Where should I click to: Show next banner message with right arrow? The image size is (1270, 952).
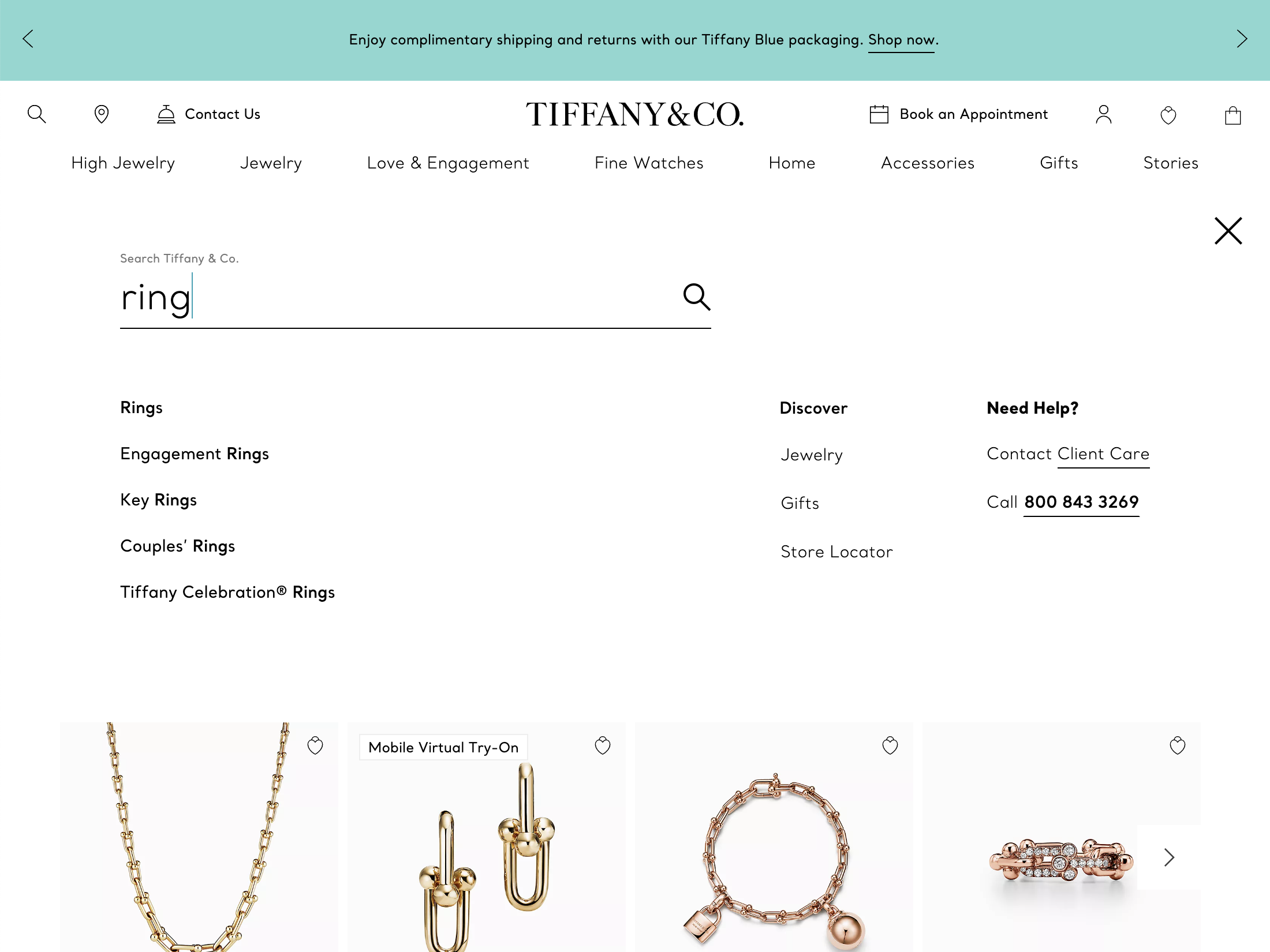pyautogui.click(x=1242, y=39)
